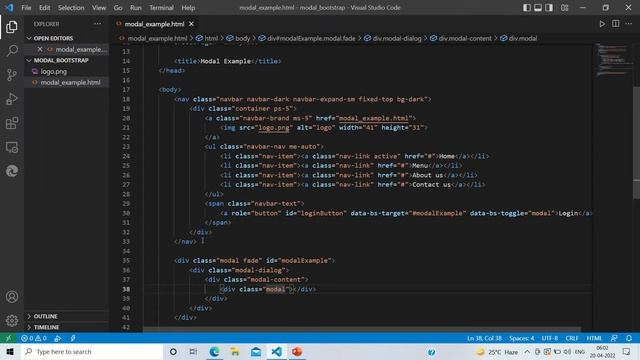Screen dimensions: 640x360
Task: Click the feedback icon in status bar
Action: [x=614, y=338]
